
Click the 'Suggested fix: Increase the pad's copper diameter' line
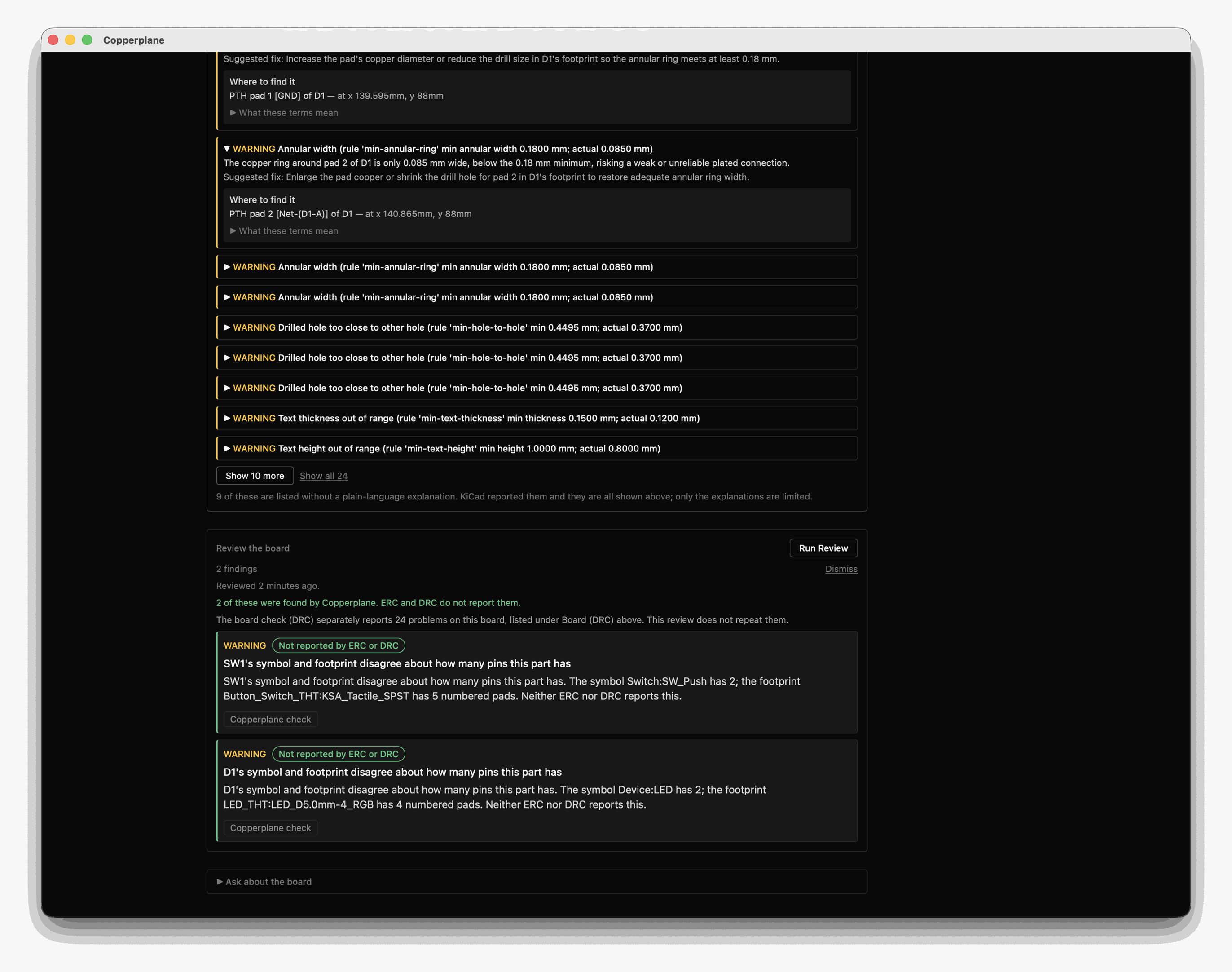coord(501,59)
